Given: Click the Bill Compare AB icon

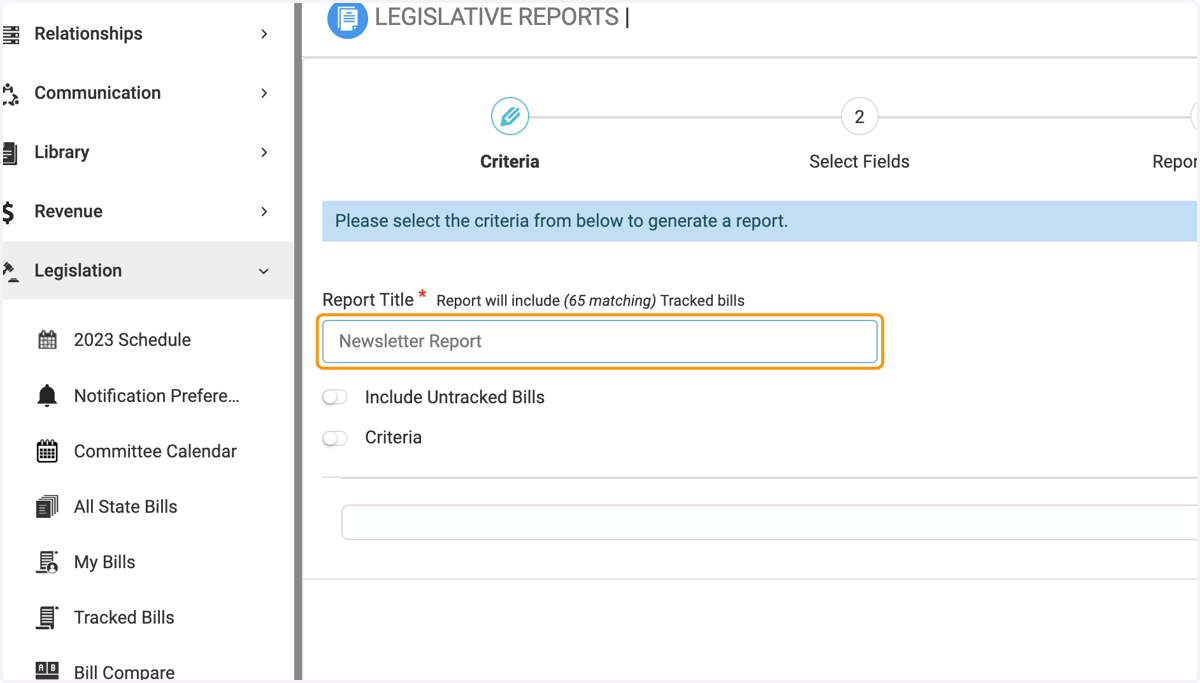Looking at the screenshot, I should [47, 671].
